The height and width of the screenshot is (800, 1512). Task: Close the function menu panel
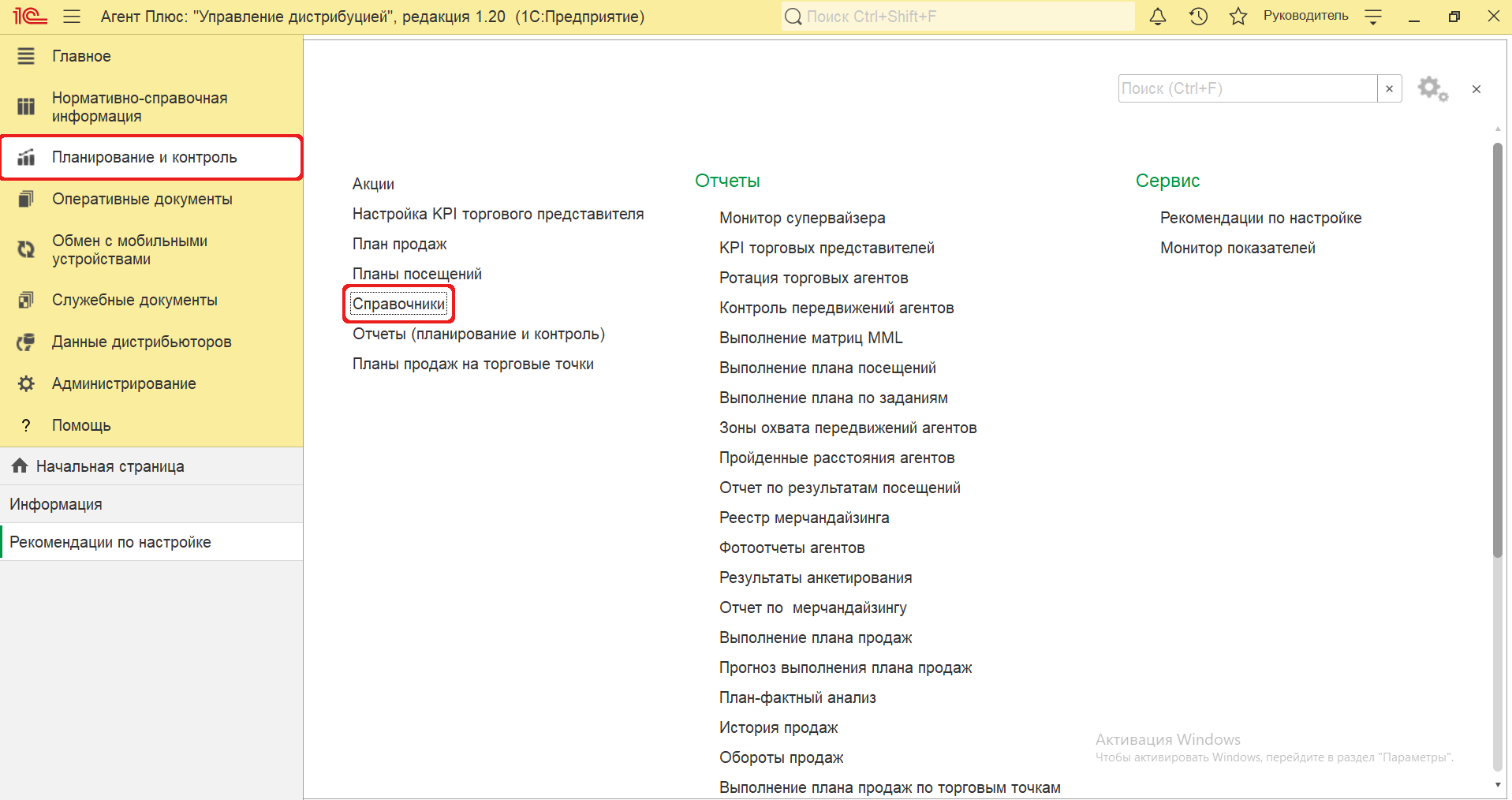click(1476, 89)
